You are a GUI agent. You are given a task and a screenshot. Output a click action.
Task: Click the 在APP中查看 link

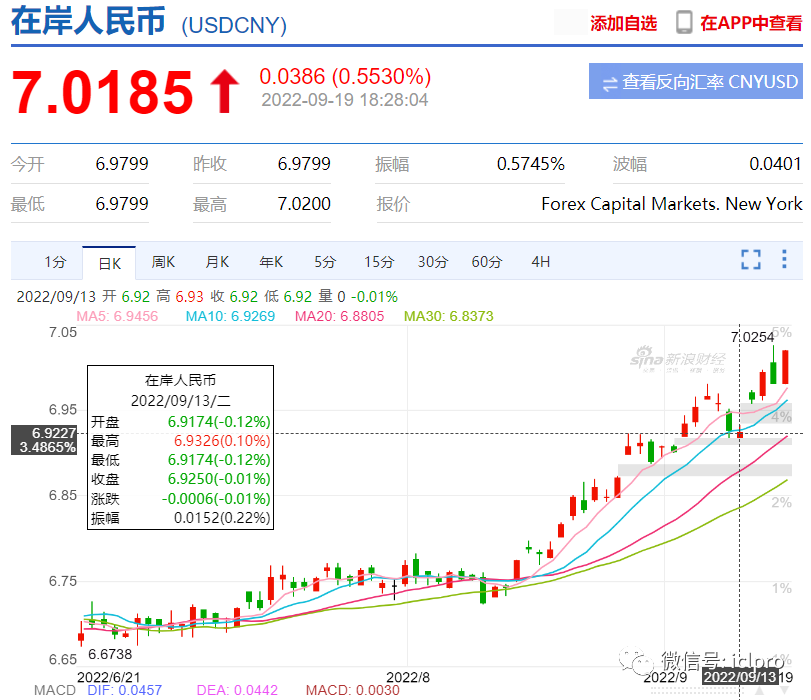[751, 23]
